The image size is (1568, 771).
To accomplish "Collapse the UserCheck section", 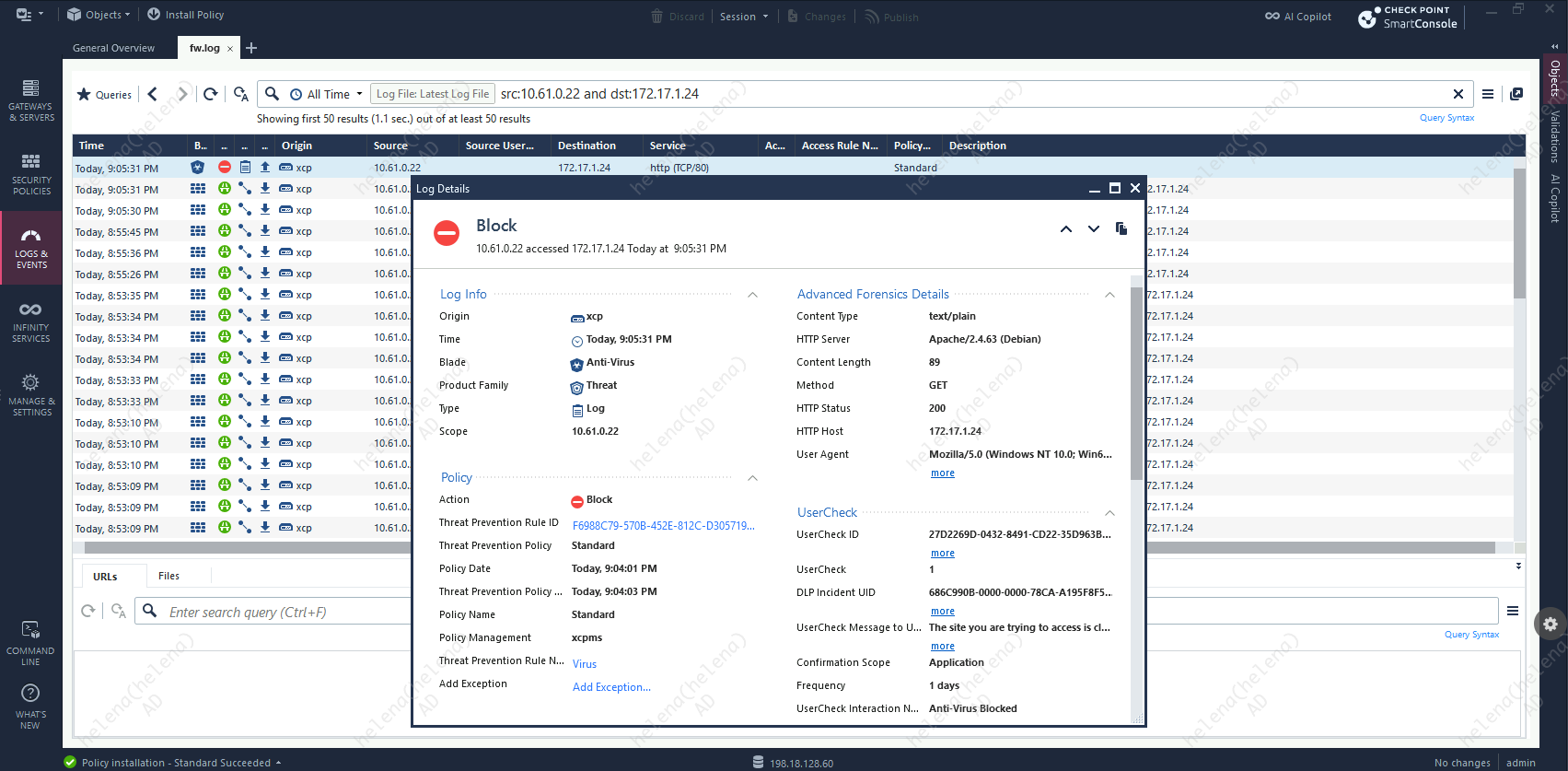I will pos(1109,513).
